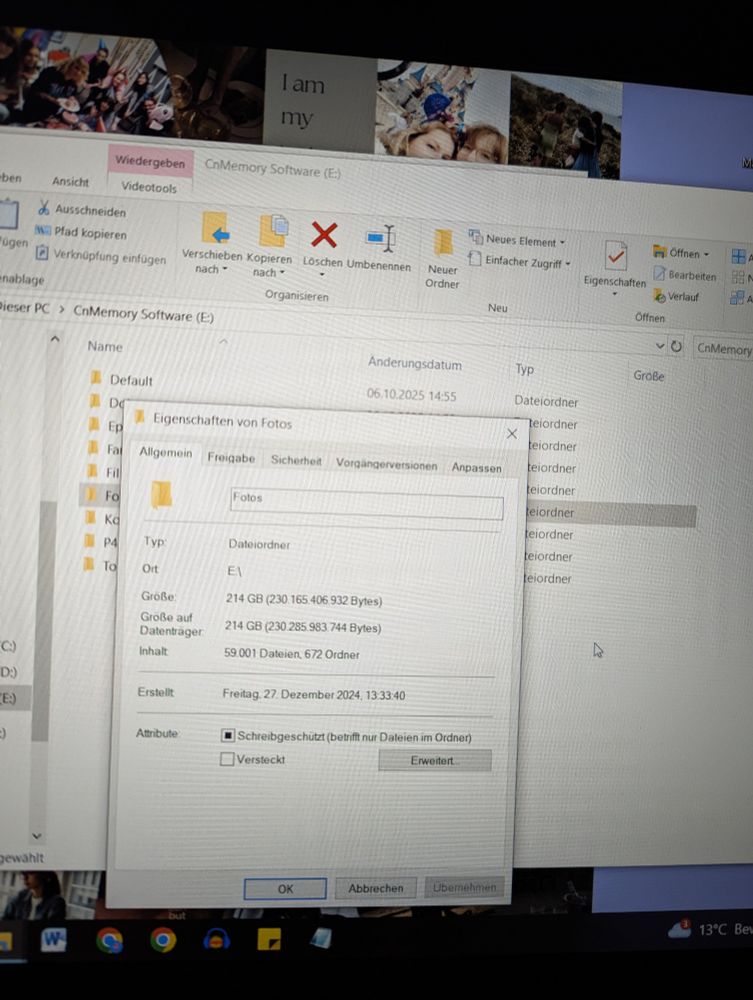Open the Ansicht ribbon tab

pyautogui.click(x=70, y=182)
